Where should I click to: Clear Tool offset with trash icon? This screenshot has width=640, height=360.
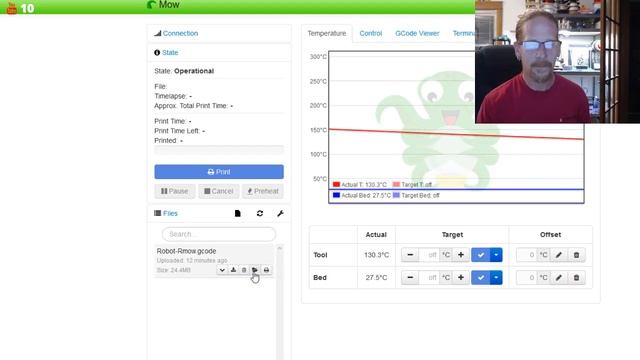click(x=576, y=255)
